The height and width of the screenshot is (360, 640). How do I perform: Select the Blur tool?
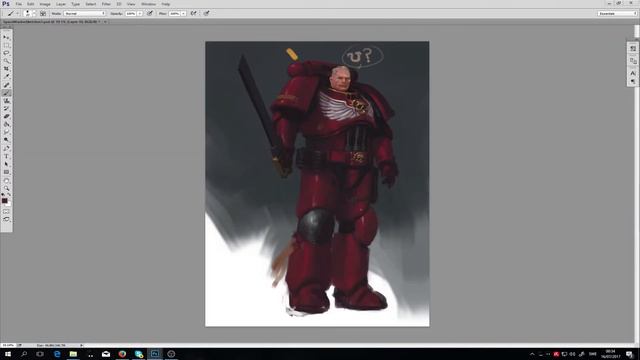(6, 132)
